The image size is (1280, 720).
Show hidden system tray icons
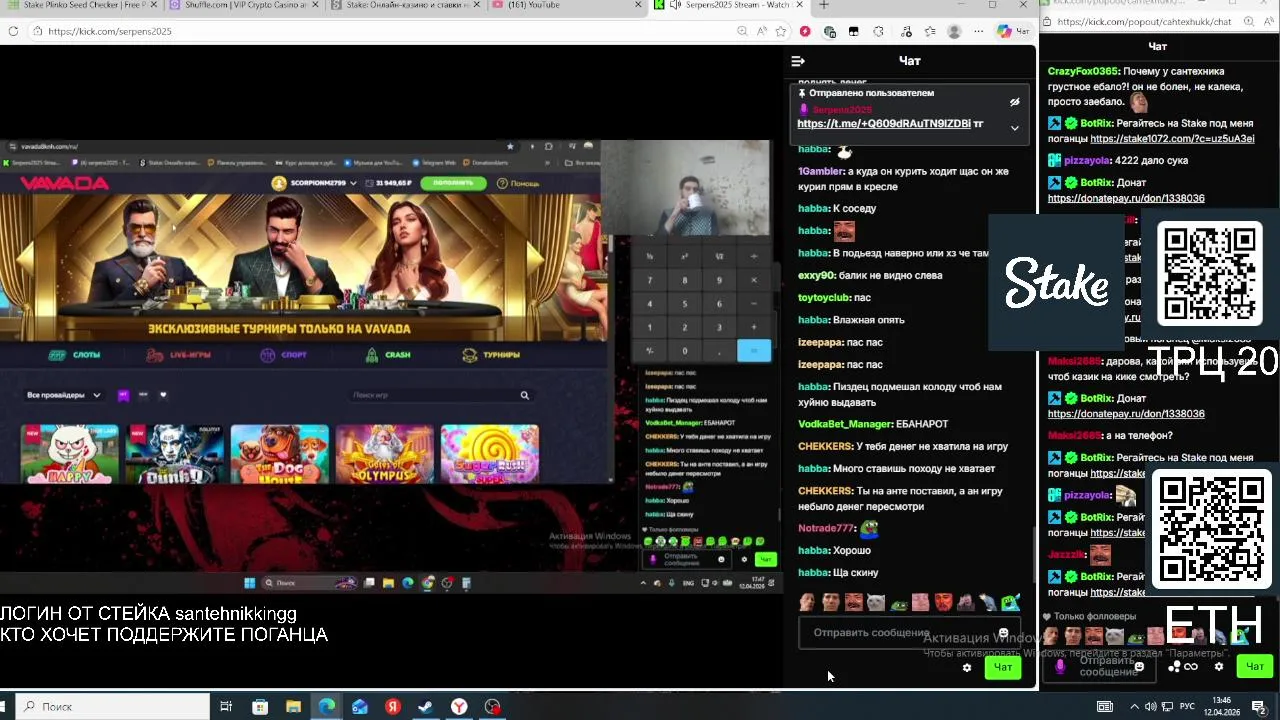(1135, 707)
